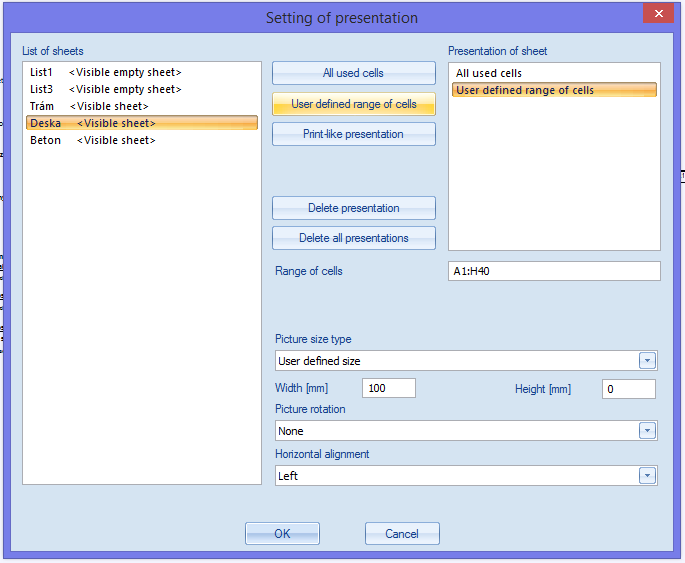Confirm settings with the OK button
This screenshot has width=685, height=563.
click(282, 533)
